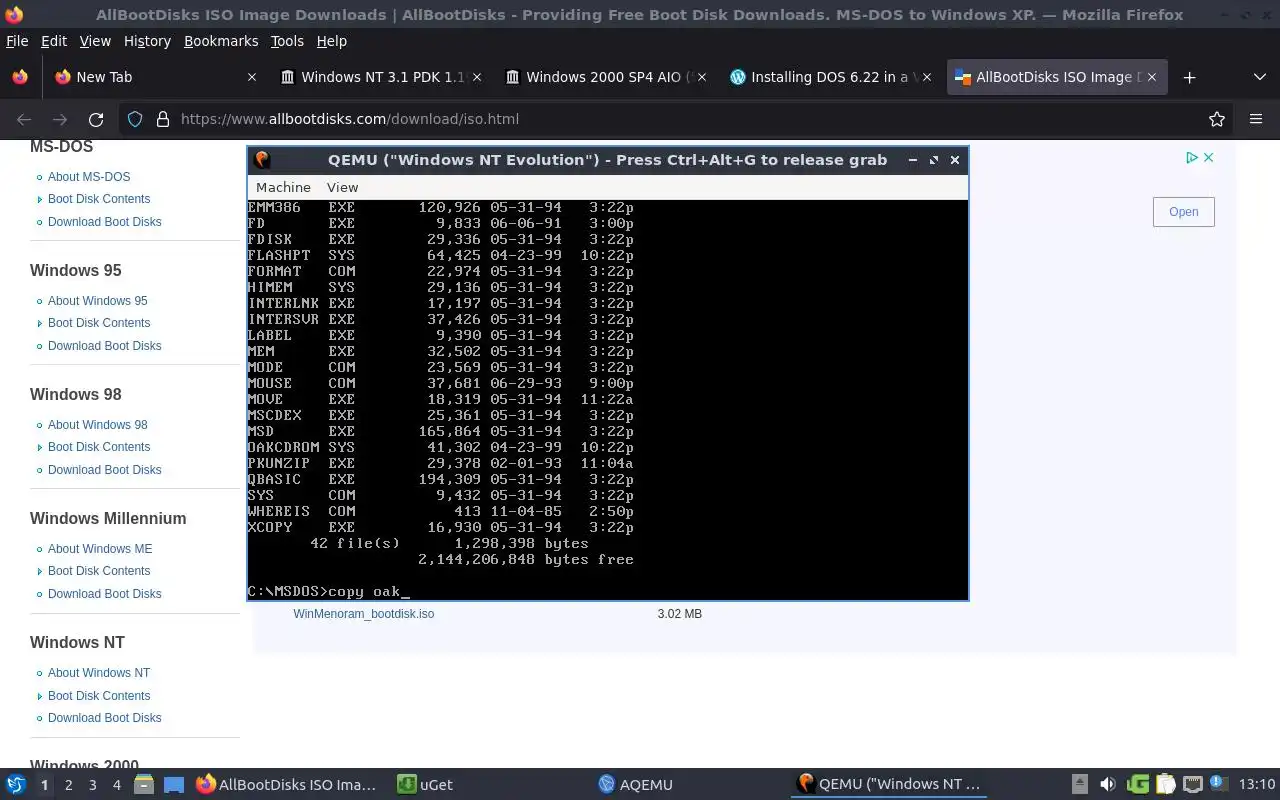Close the Installing DOS 6.22 tab

tap(927, 77)
